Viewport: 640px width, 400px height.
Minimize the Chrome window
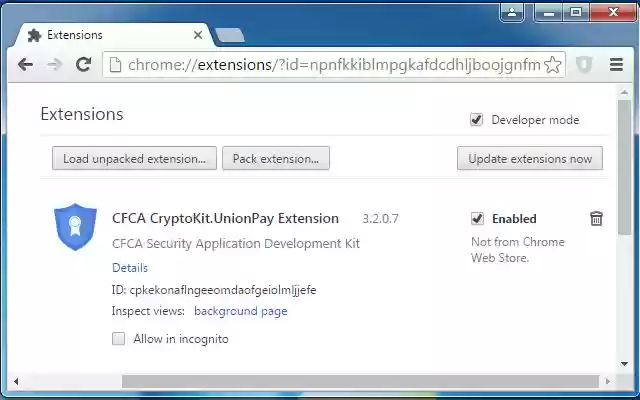coord(548,12)
